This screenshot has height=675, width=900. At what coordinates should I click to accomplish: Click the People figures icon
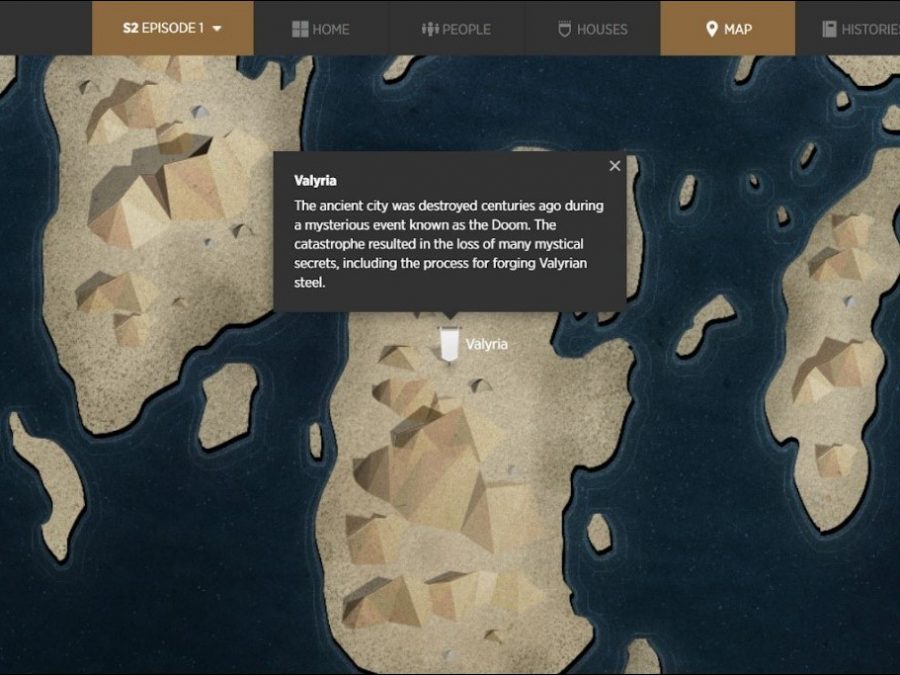pyautogui.click(x=431, y=29)
